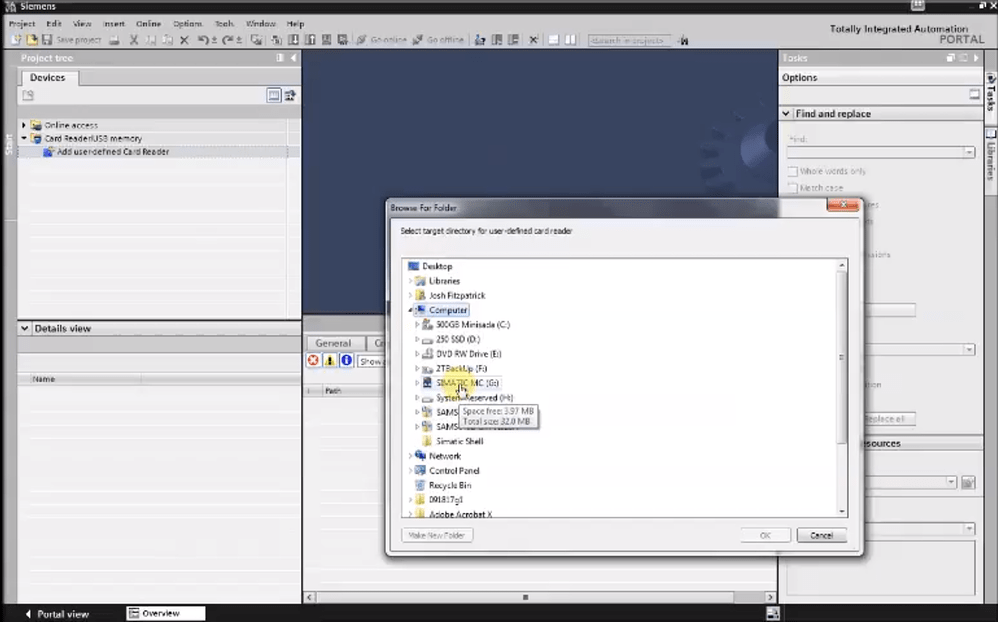
Task: Collapse the Find and replace section
Action: (x=787, y=113)
